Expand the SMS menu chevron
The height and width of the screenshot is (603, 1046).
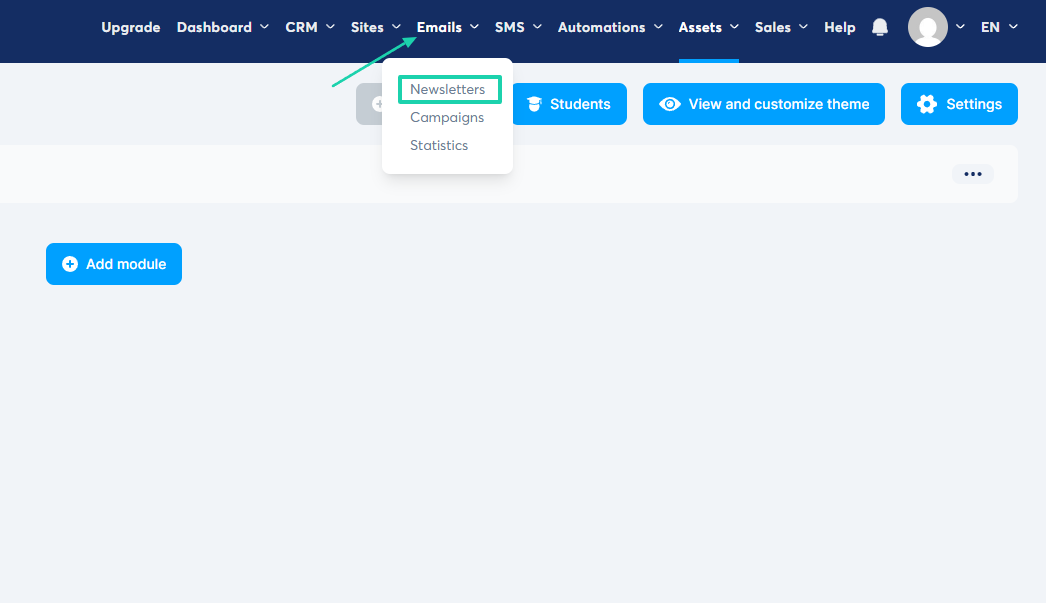click(537, 27)
